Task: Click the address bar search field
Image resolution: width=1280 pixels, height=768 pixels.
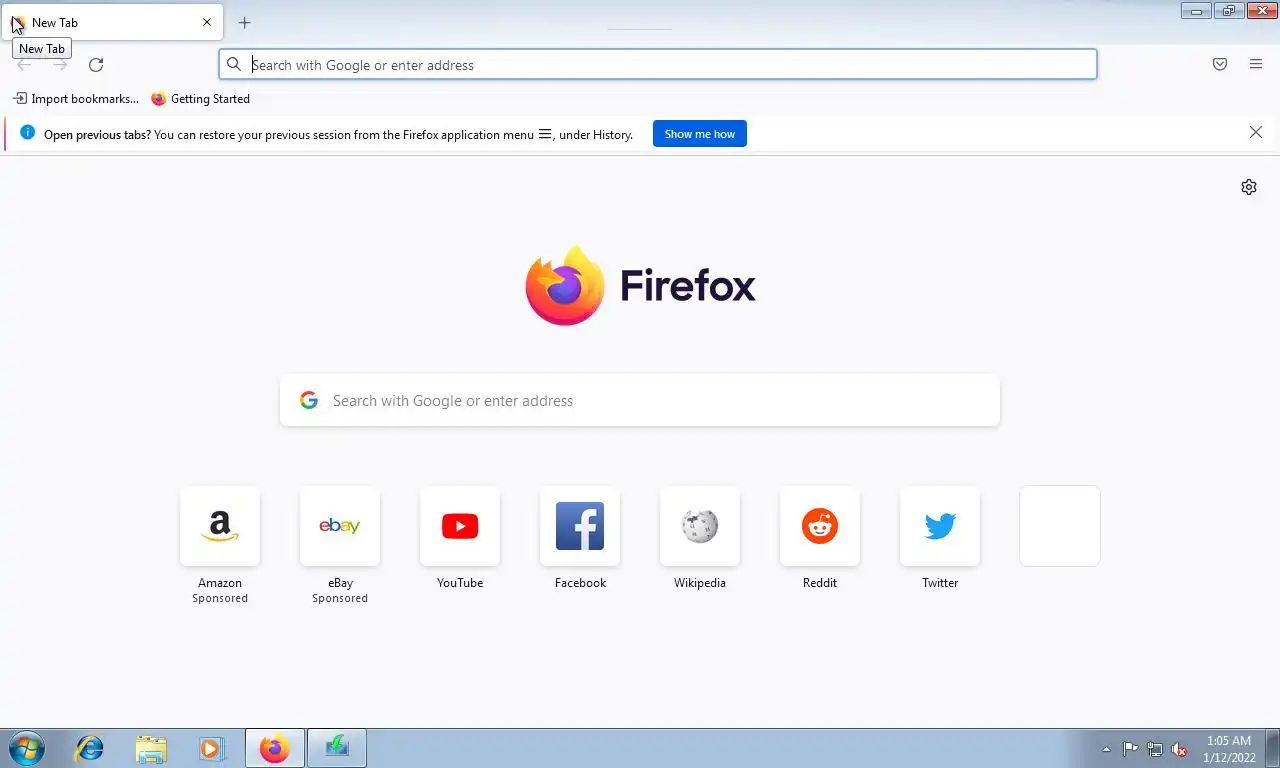Action: coord(658,64)
